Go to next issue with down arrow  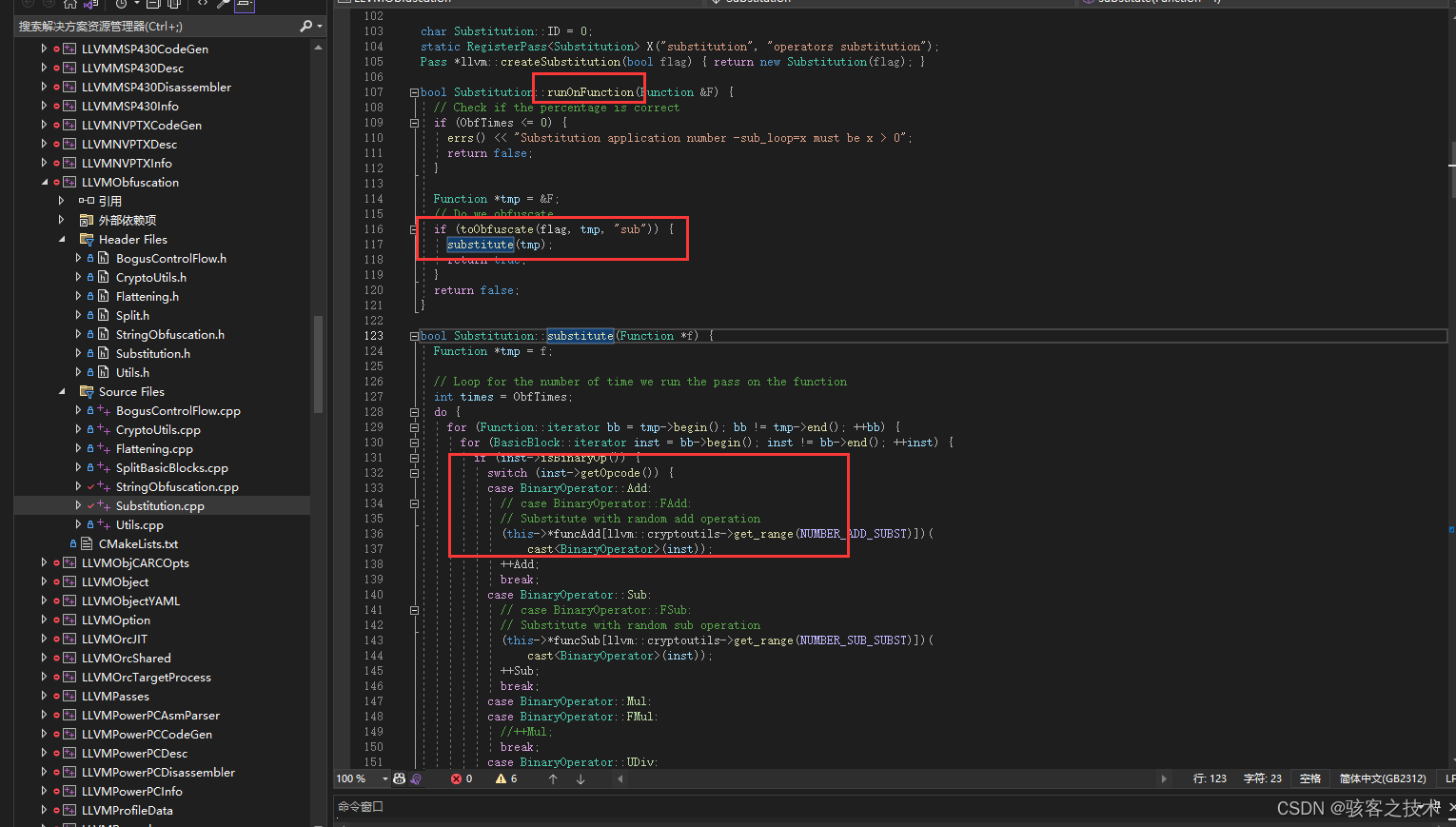coord(580,778)
